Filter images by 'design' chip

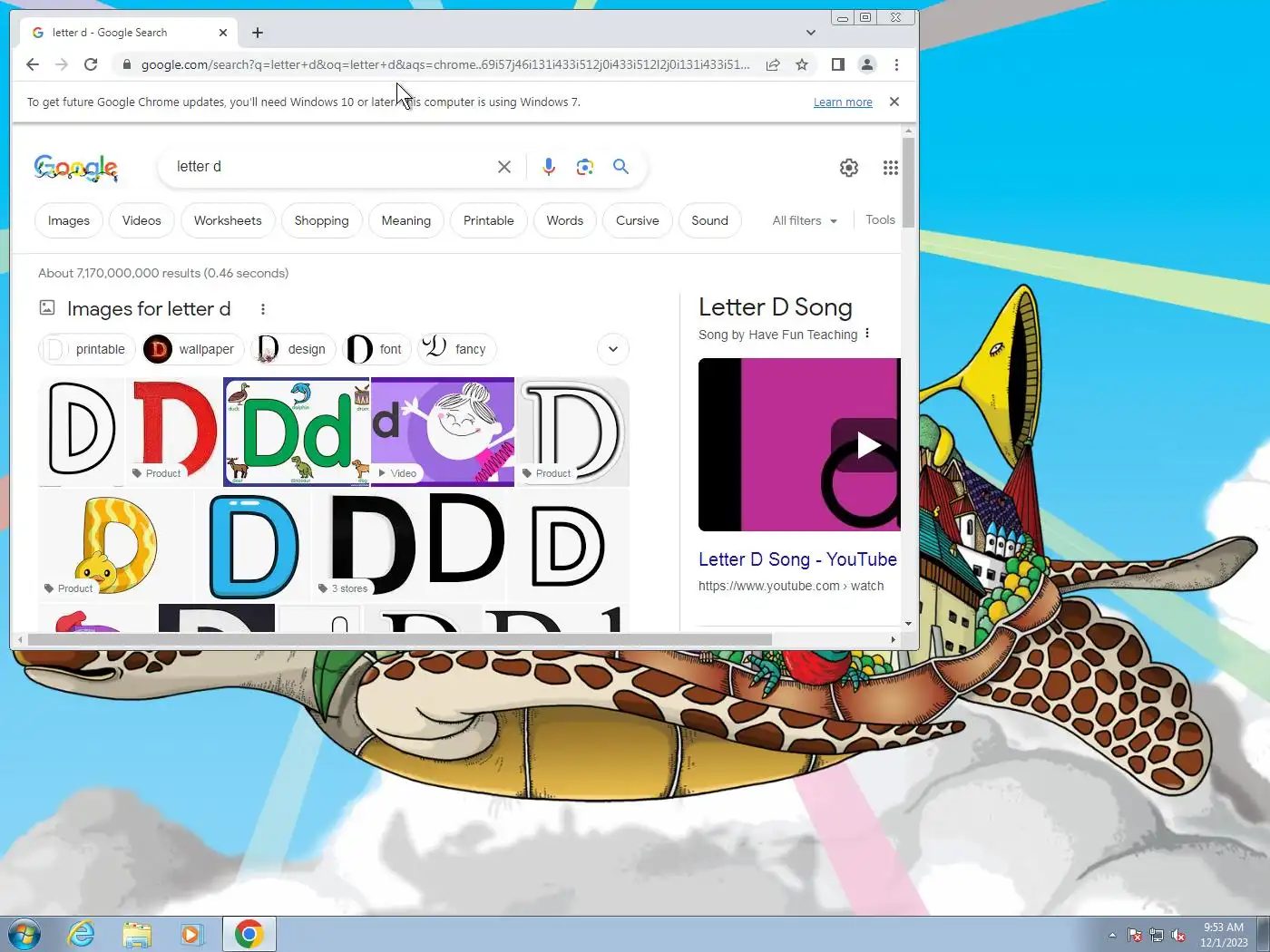point(294,349)
